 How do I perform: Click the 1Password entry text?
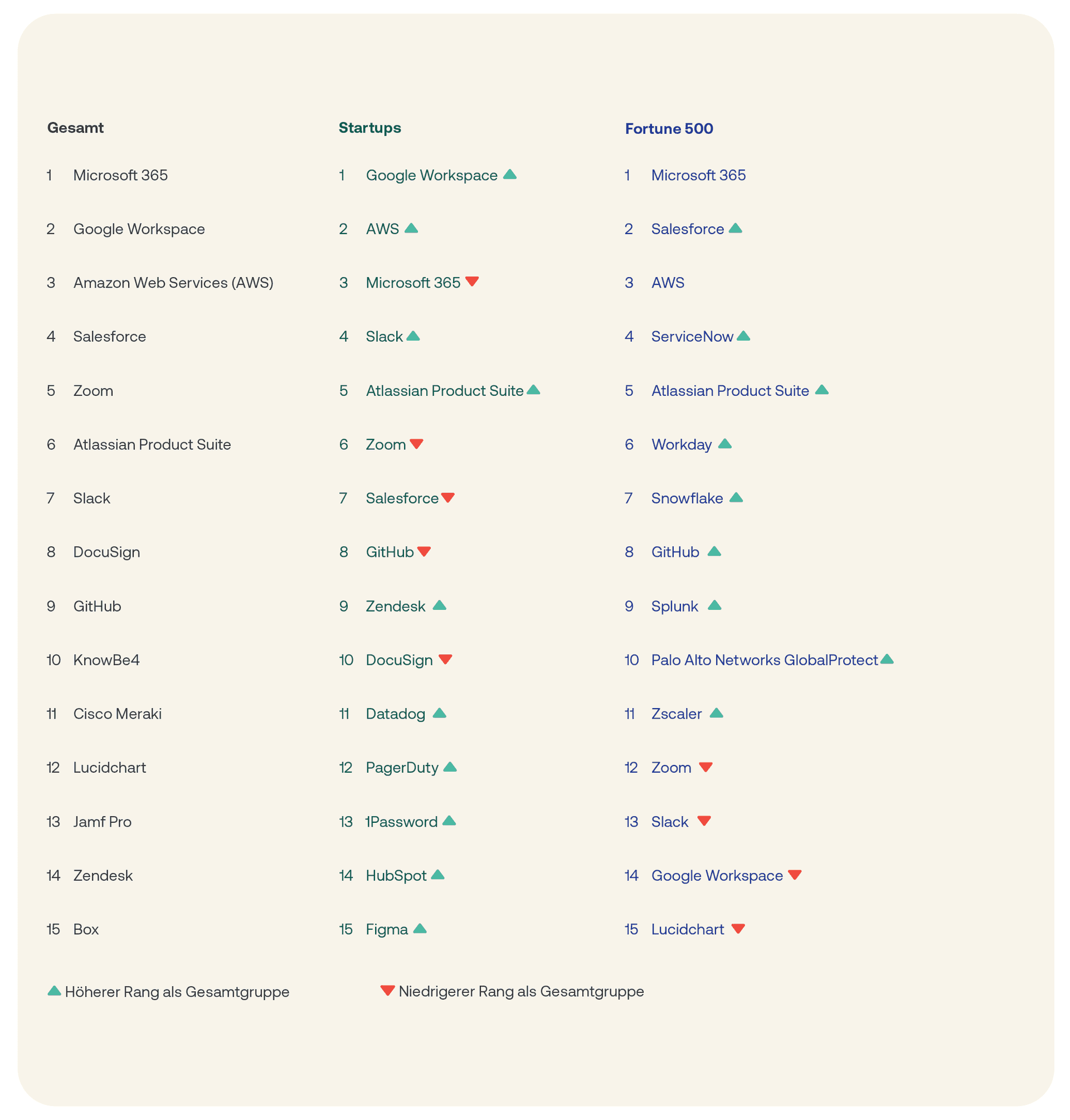402,822
